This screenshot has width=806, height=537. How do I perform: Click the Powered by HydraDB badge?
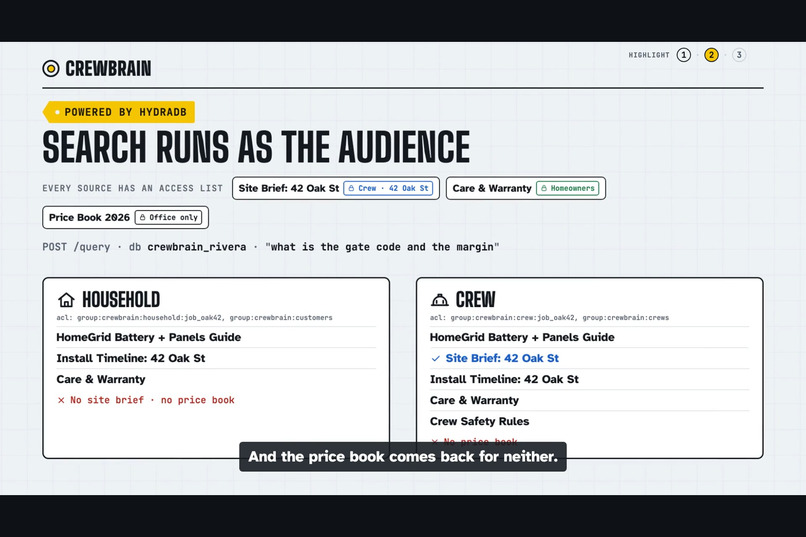(x=119, y=112)
